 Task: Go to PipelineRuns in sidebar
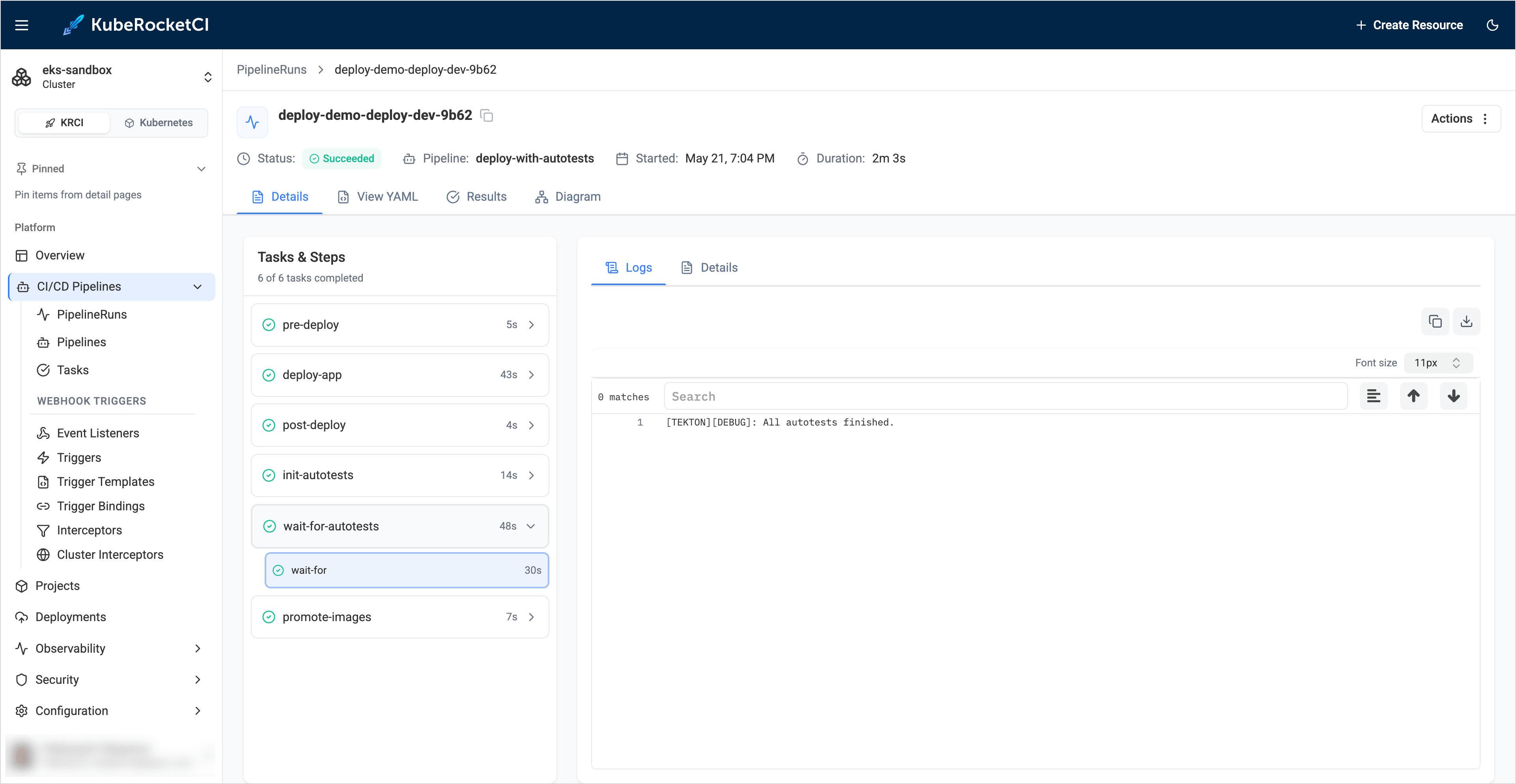(x=92, y=314)
